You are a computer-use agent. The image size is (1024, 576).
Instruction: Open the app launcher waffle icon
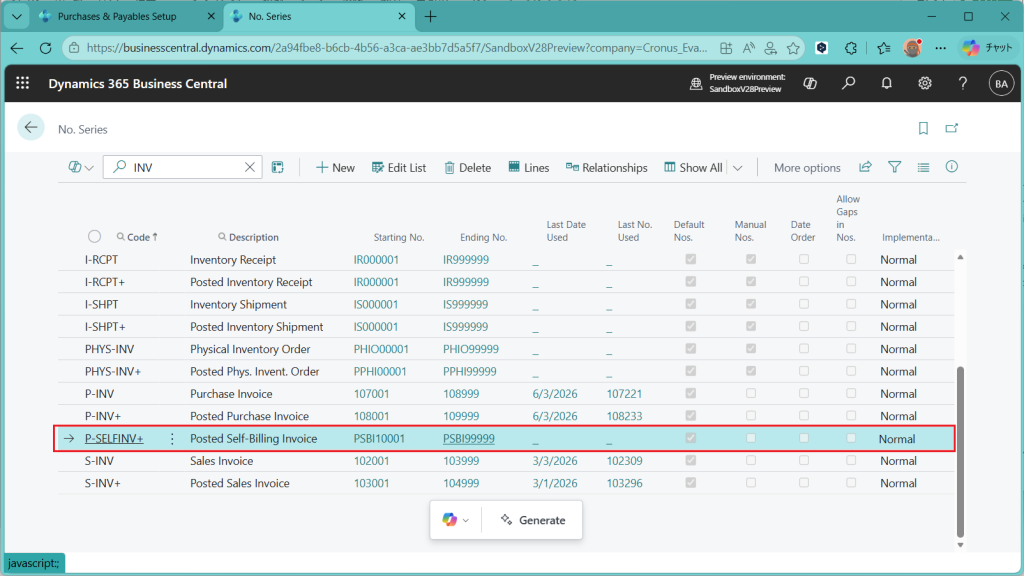point(23,84)
